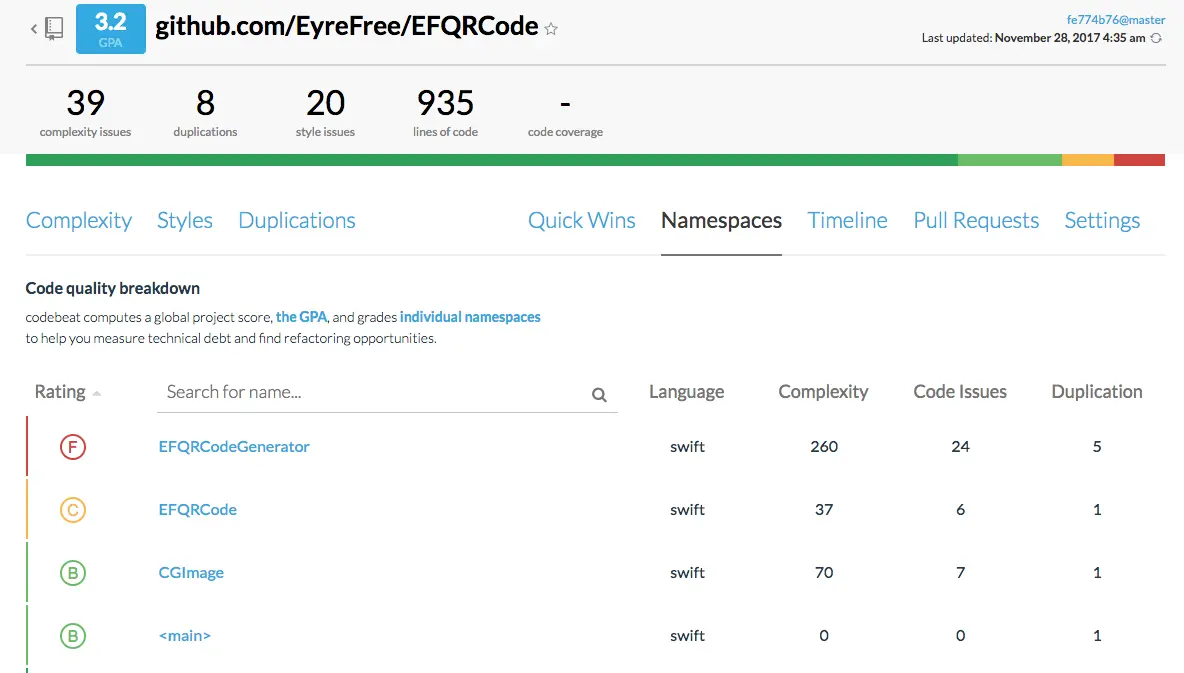The width and height of the screenshot is (1184, 673).
Task: Open the Timeline tab
Action: pos(847,221)
